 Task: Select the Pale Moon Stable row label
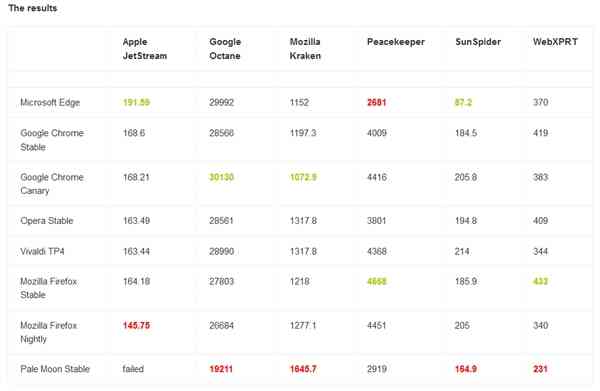click(55, 369)
